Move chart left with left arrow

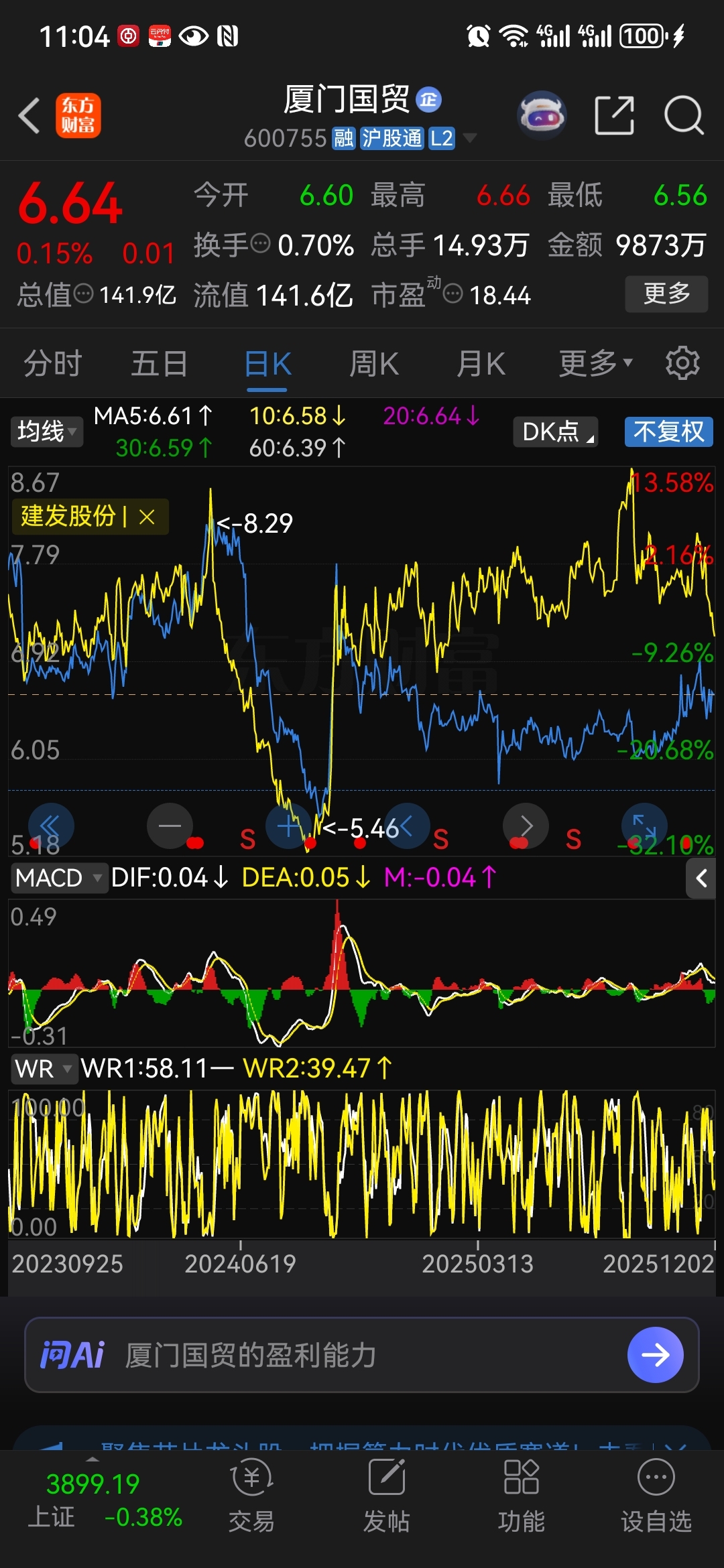coord(407,826)
